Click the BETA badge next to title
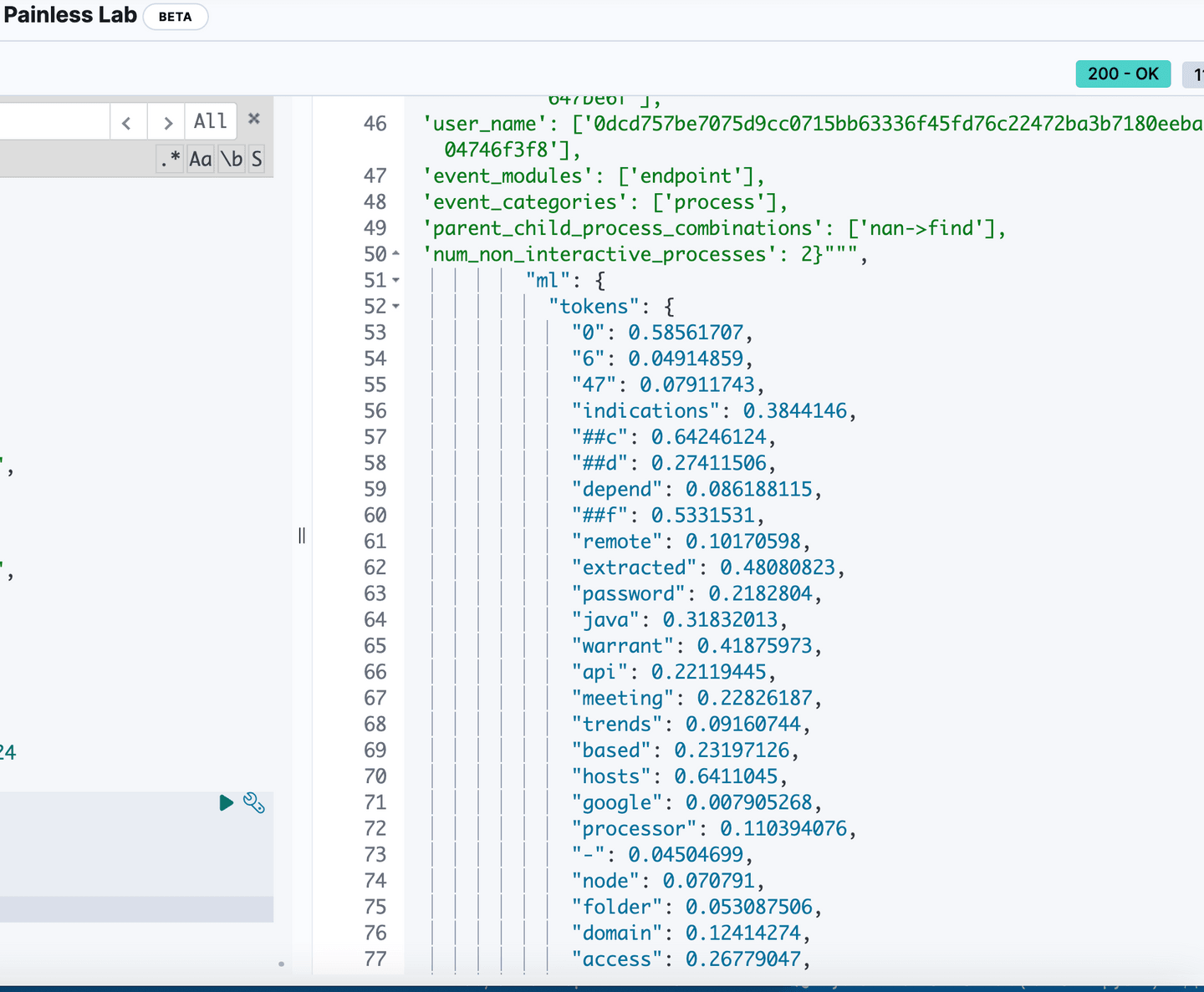Screen dimensions: 1204x992 (x=175, y=17)
